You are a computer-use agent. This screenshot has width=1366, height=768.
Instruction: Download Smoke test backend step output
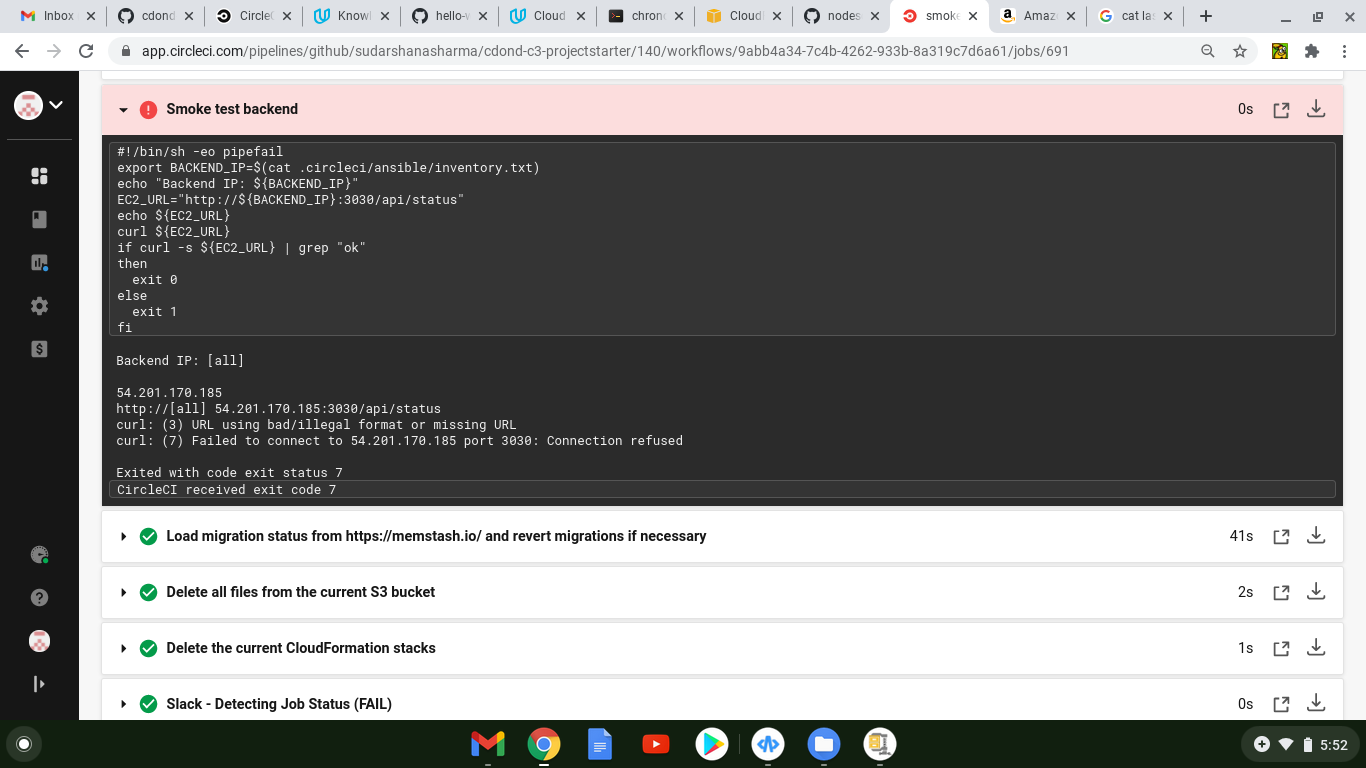pos(1316,109)
